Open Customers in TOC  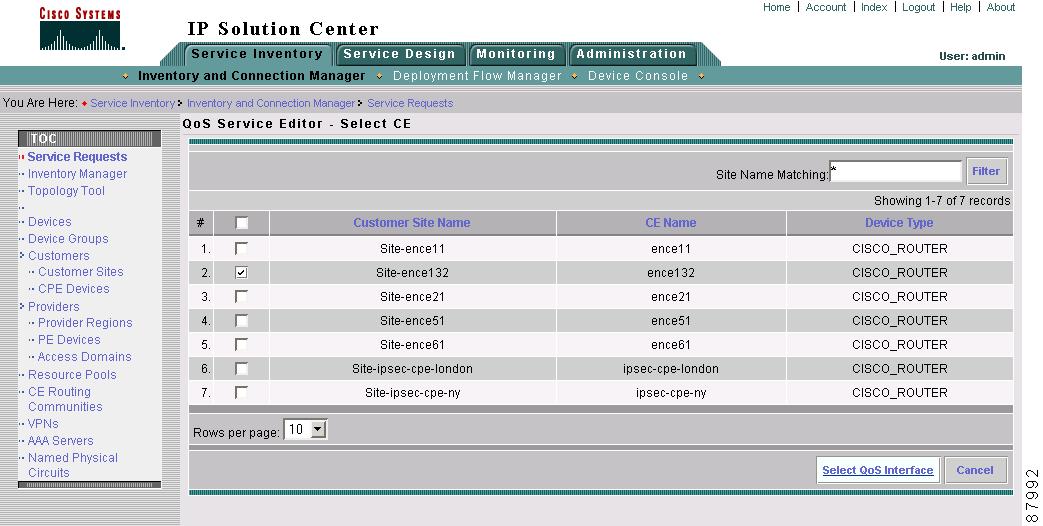(59, 255)
